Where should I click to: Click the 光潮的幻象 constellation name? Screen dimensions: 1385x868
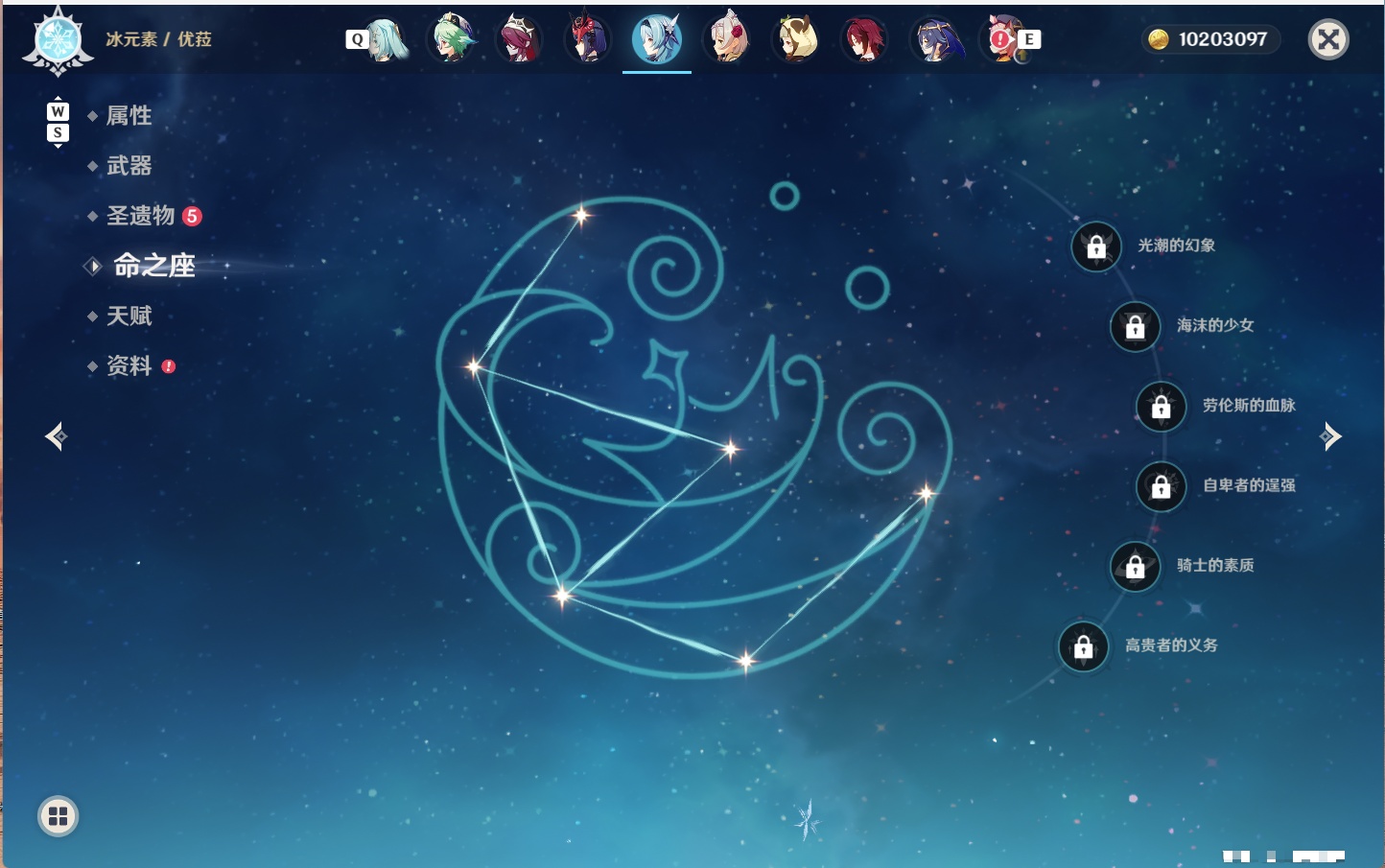point(1177,246)
